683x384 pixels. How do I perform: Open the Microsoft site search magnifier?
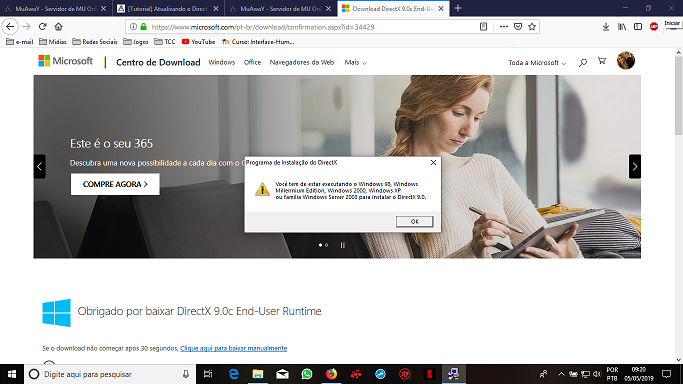click(582, 63)
